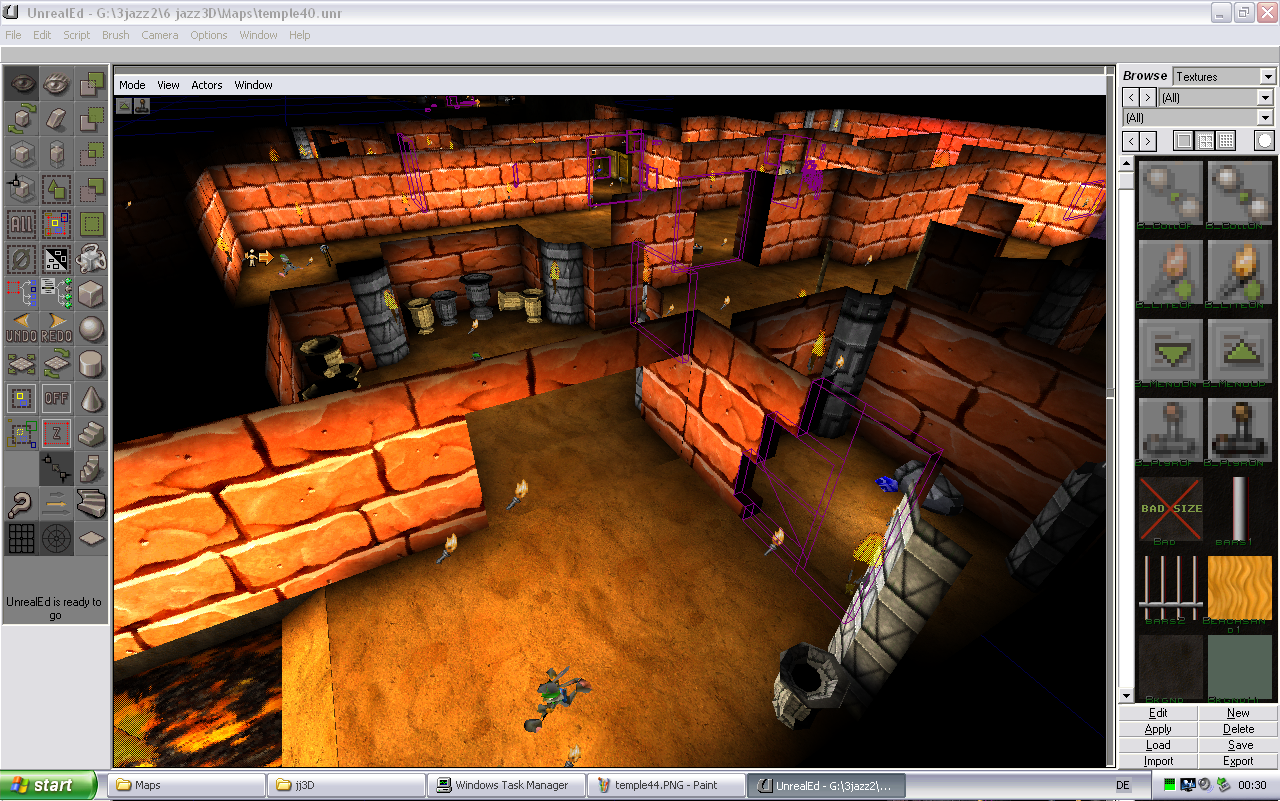Toggle the white circle button in browser

(x=1265, y=141)
